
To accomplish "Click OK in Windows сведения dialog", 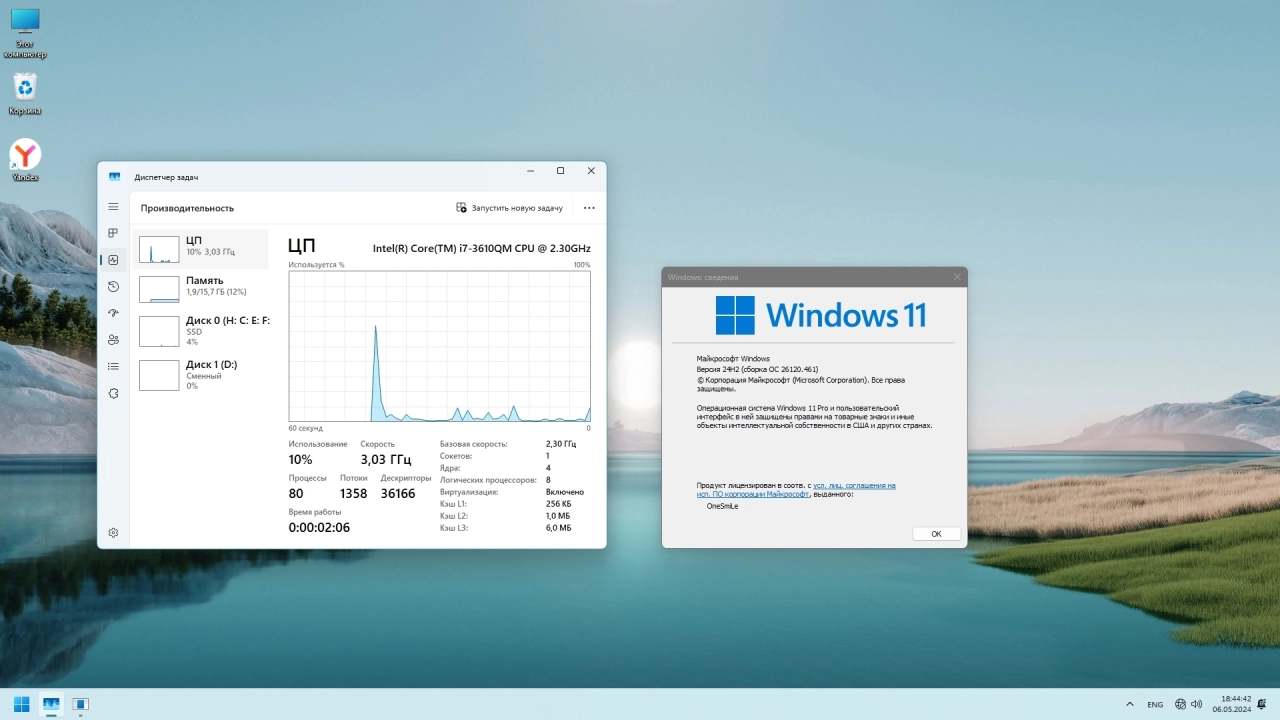I will (936, 534).
